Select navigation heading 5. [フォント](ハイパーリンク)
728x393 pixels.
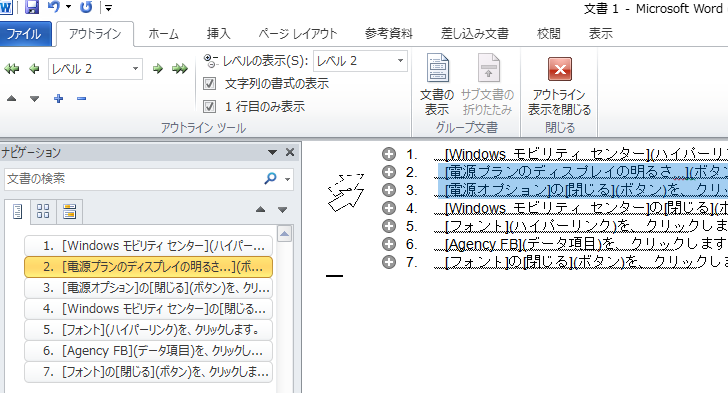tap(148, 330)
